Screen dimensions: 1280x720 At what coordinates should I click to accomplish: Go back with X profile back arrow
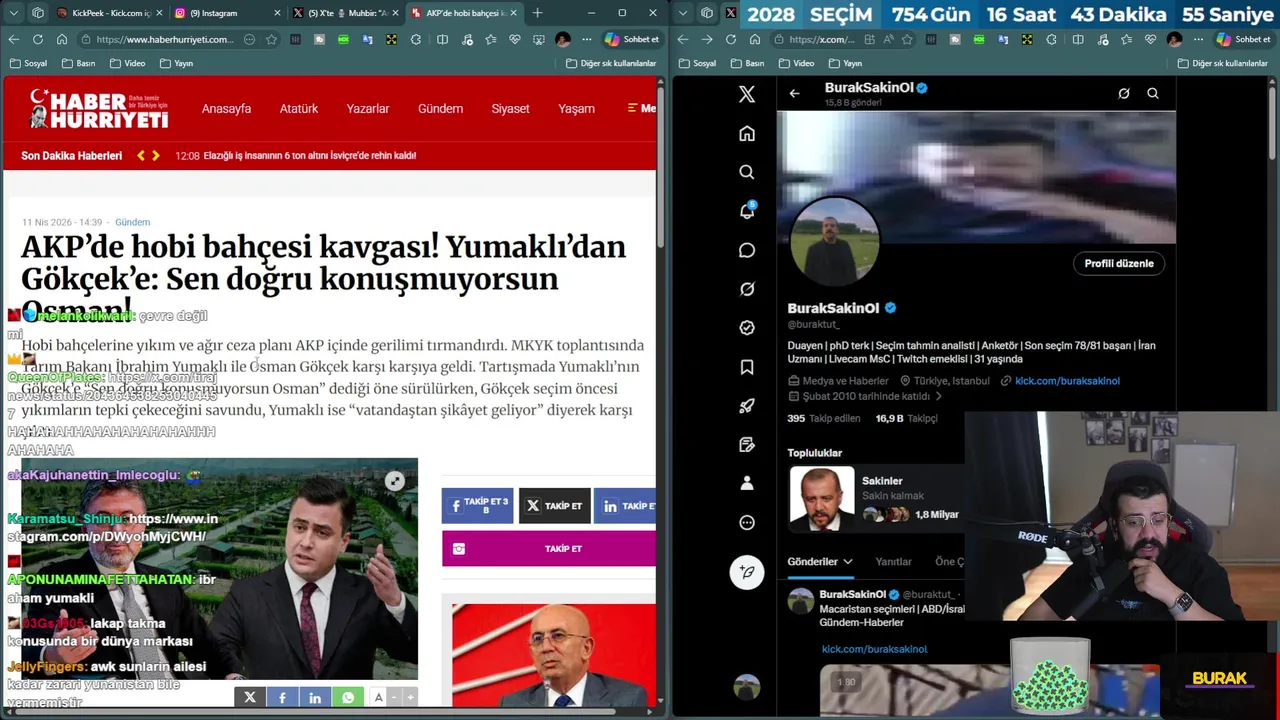pyautogui.click(x=794, y=93)
